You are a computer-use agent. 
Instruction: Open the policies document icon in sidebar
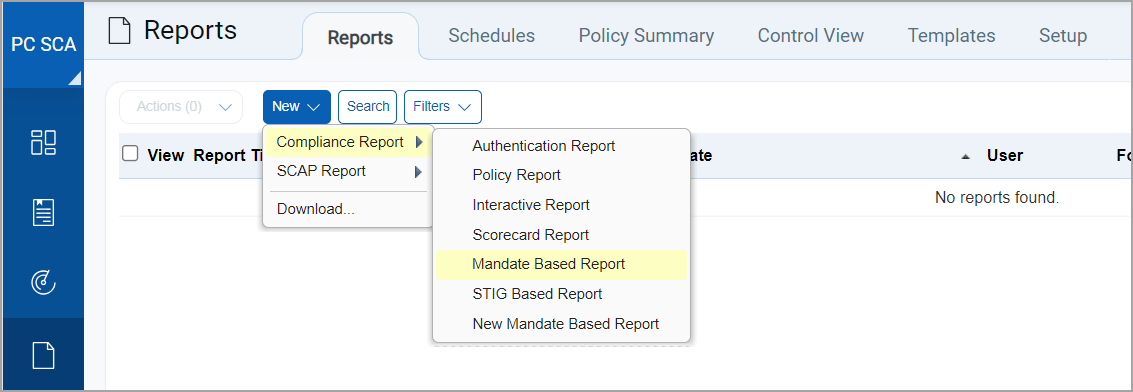click(x=43, y=213)
